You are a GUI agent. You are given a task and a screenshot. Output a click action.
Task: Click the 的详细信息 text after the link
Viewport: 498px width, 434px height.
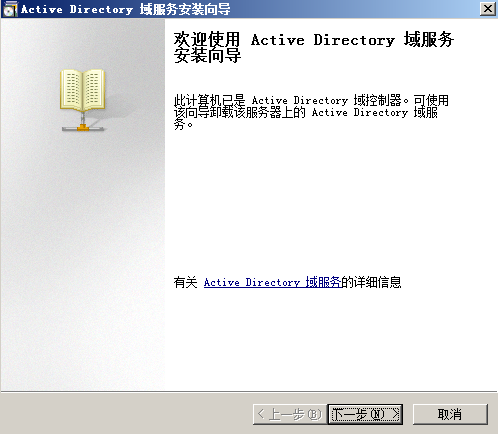[x=371, y=282]
